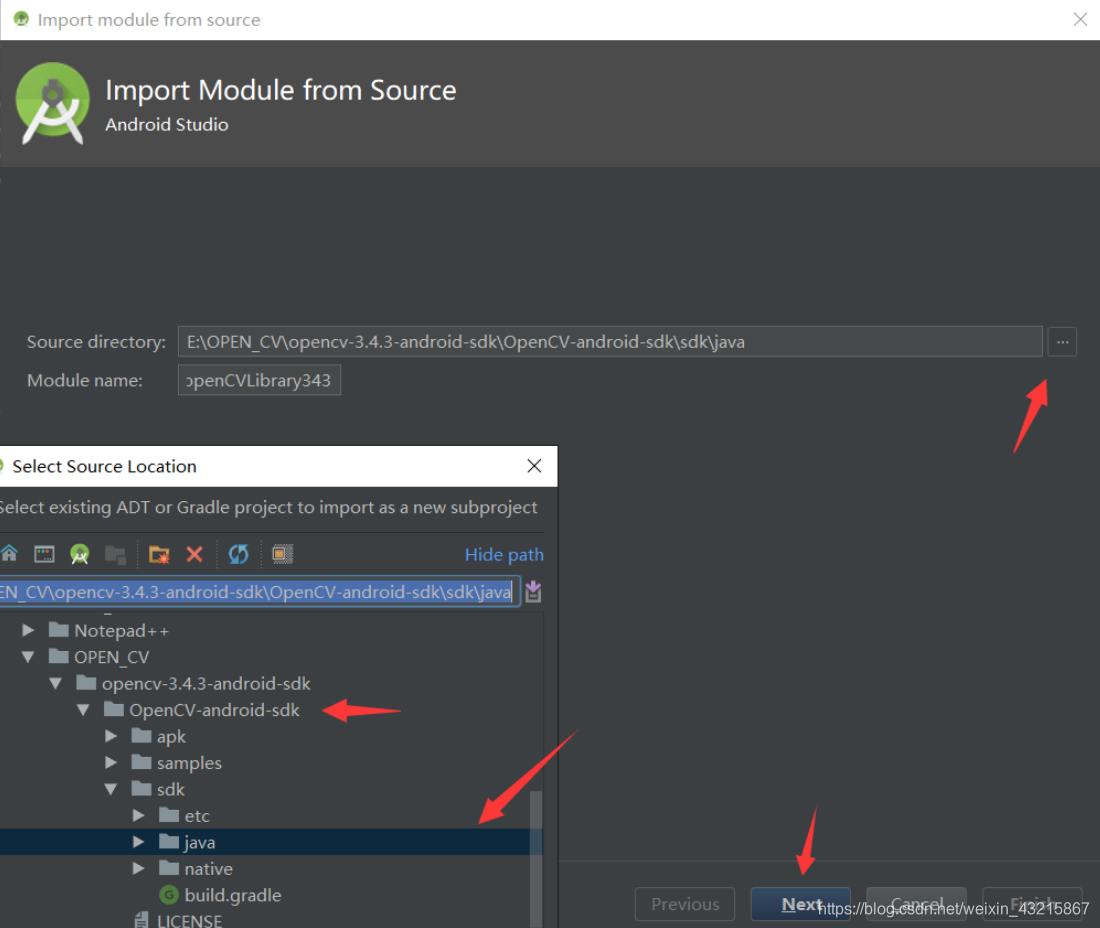Go to home directory icon
Viewport: 1100px width, 928px height.
pos(9,554)
